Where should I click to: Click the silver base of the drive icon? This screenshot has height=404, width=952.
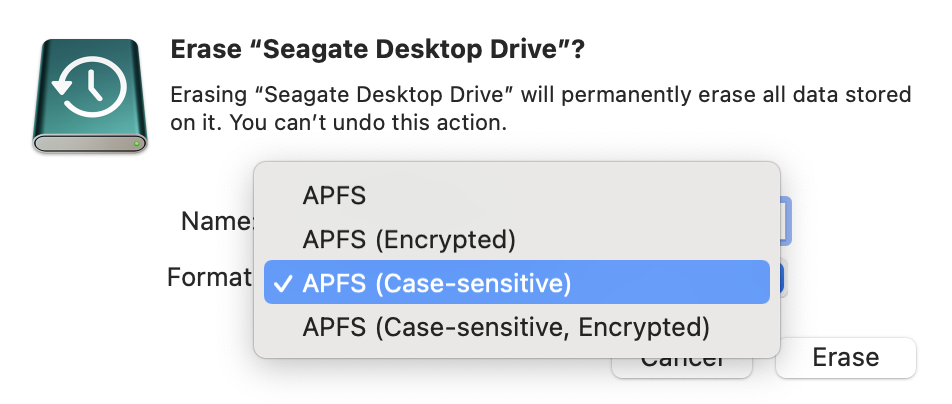coord(91,144)
